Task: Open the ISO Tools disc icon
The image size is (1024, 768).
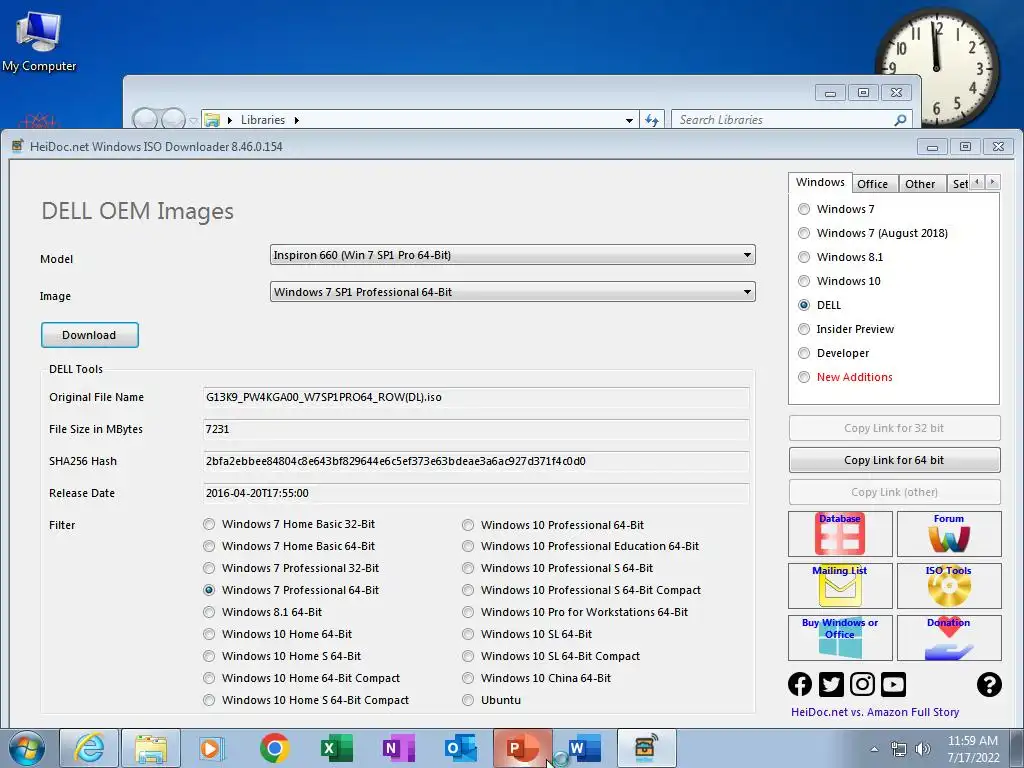Action: tap(949, 586)
